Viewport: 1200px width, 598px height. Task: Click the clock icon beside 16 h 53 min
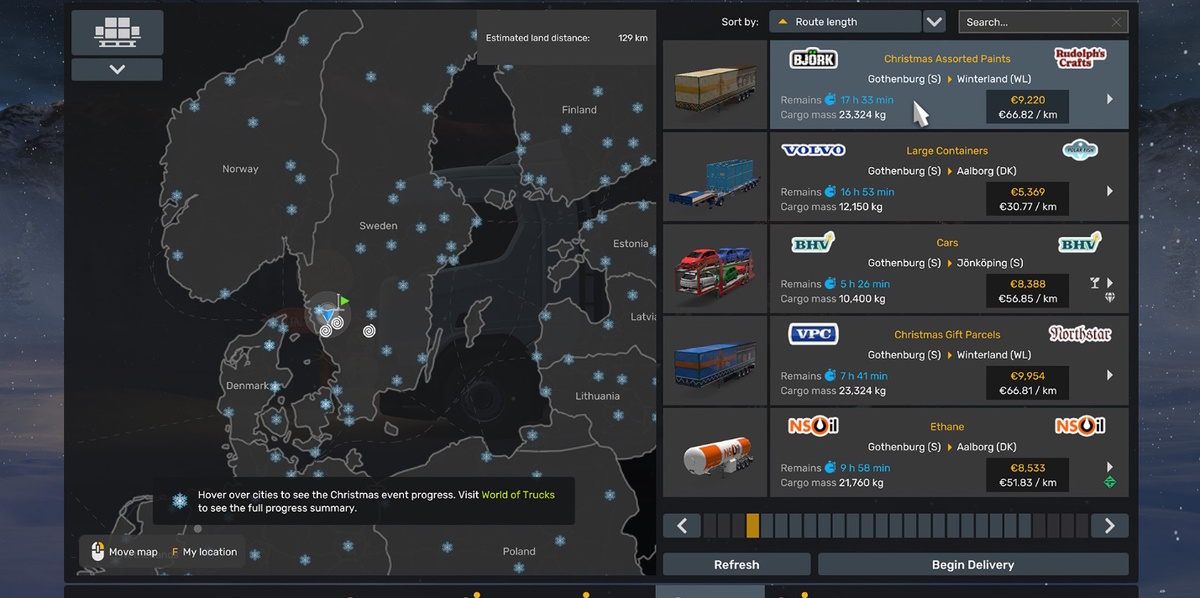(830, 192)
